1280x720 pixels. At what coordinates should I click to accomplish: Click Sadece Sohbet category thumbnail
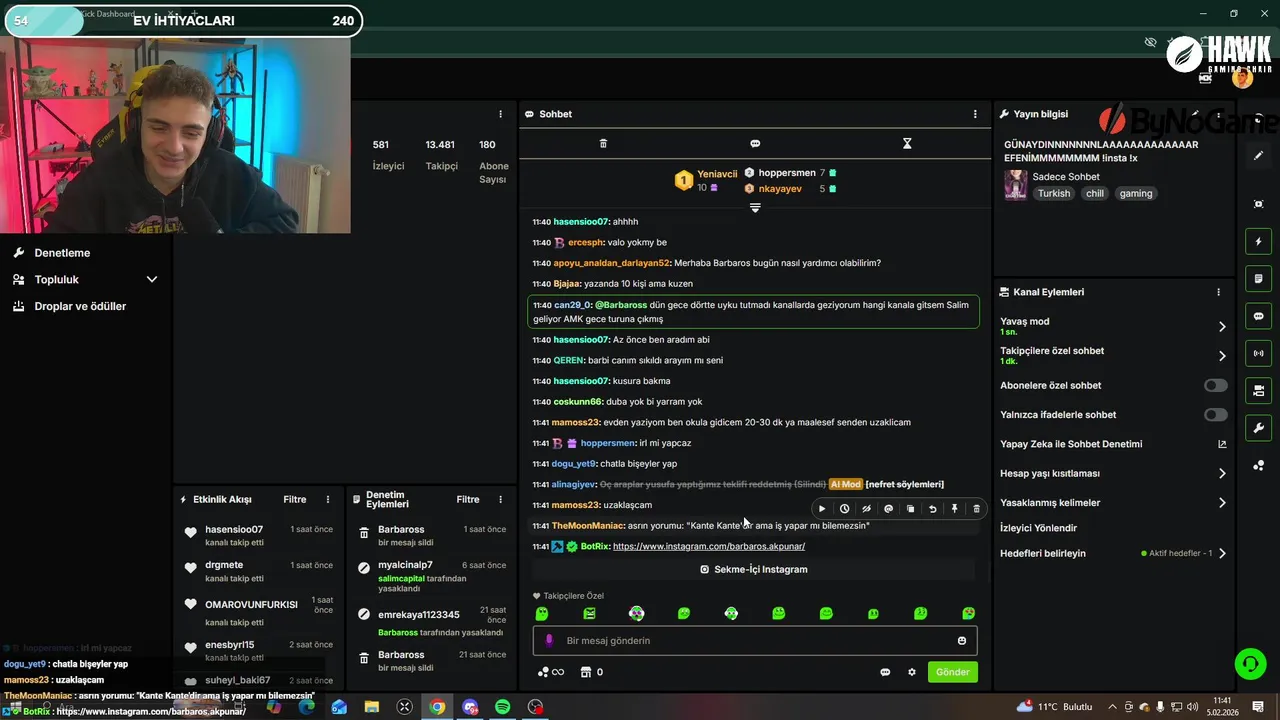pyautogui.click(x=1016, y=185)
